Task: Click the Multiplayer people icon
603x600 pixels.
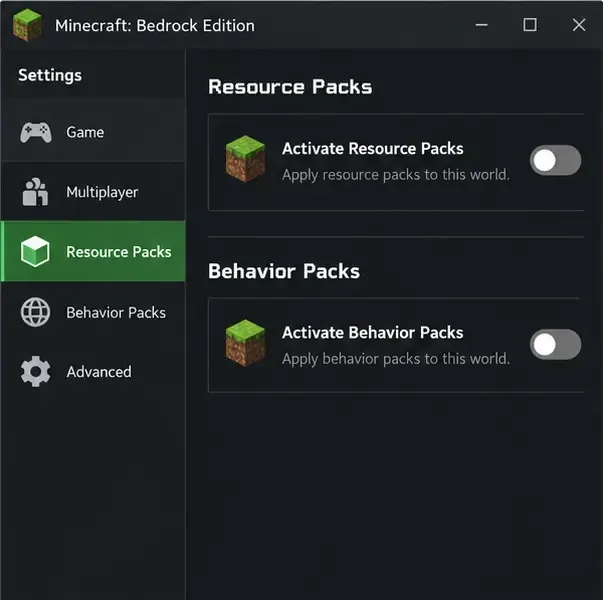Action: click(35, 192)
